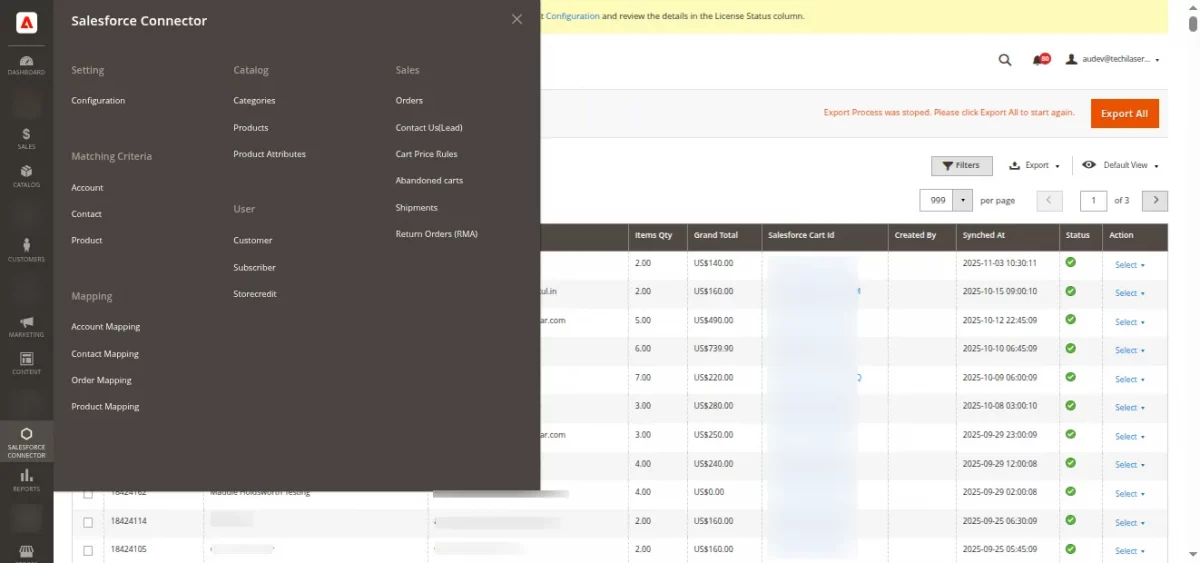Open the Filters button
Screen dimensions: 1200x563
pos(961,165)
